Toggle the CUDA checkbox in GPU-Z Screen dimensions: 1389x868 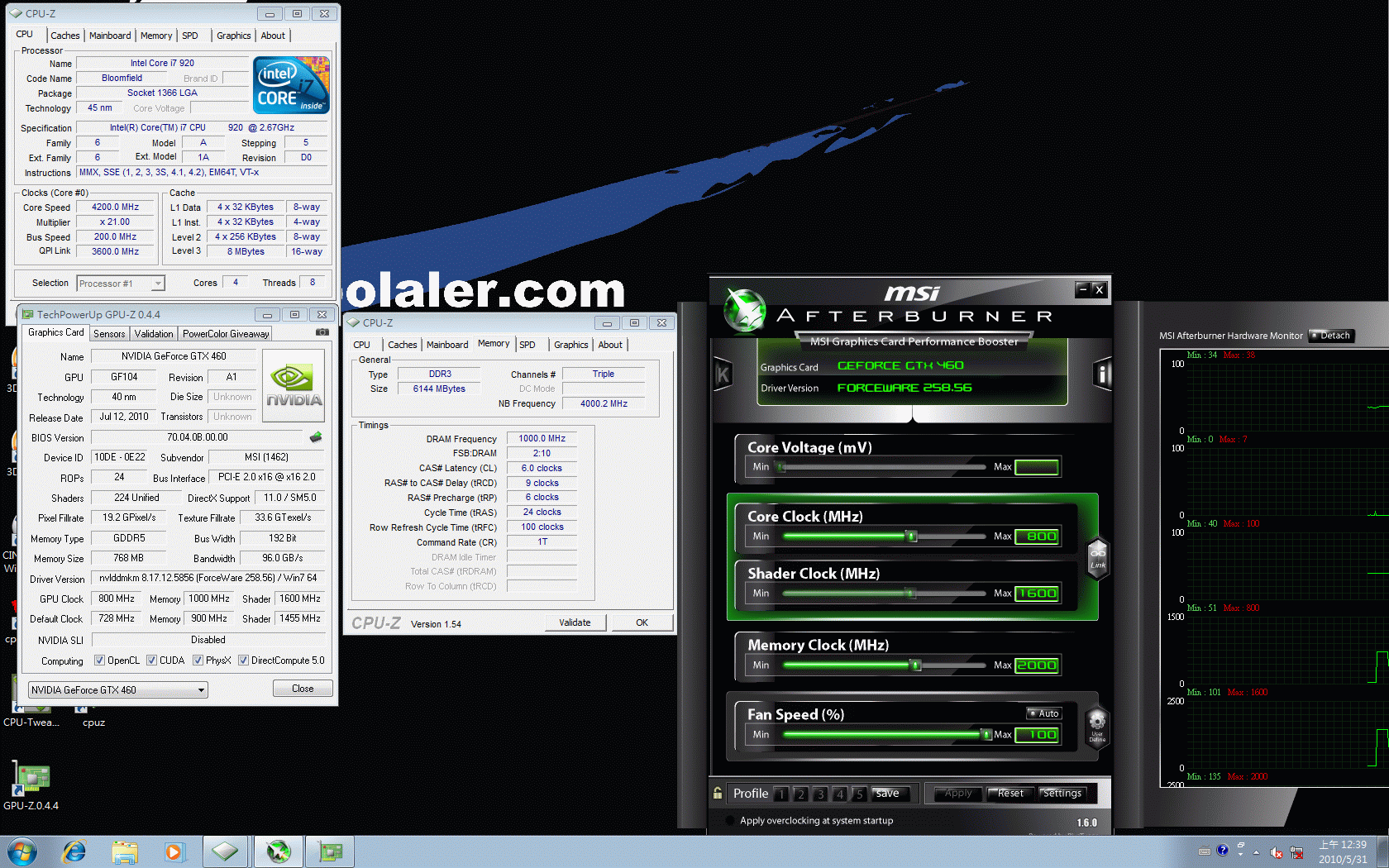pos(151,660)
